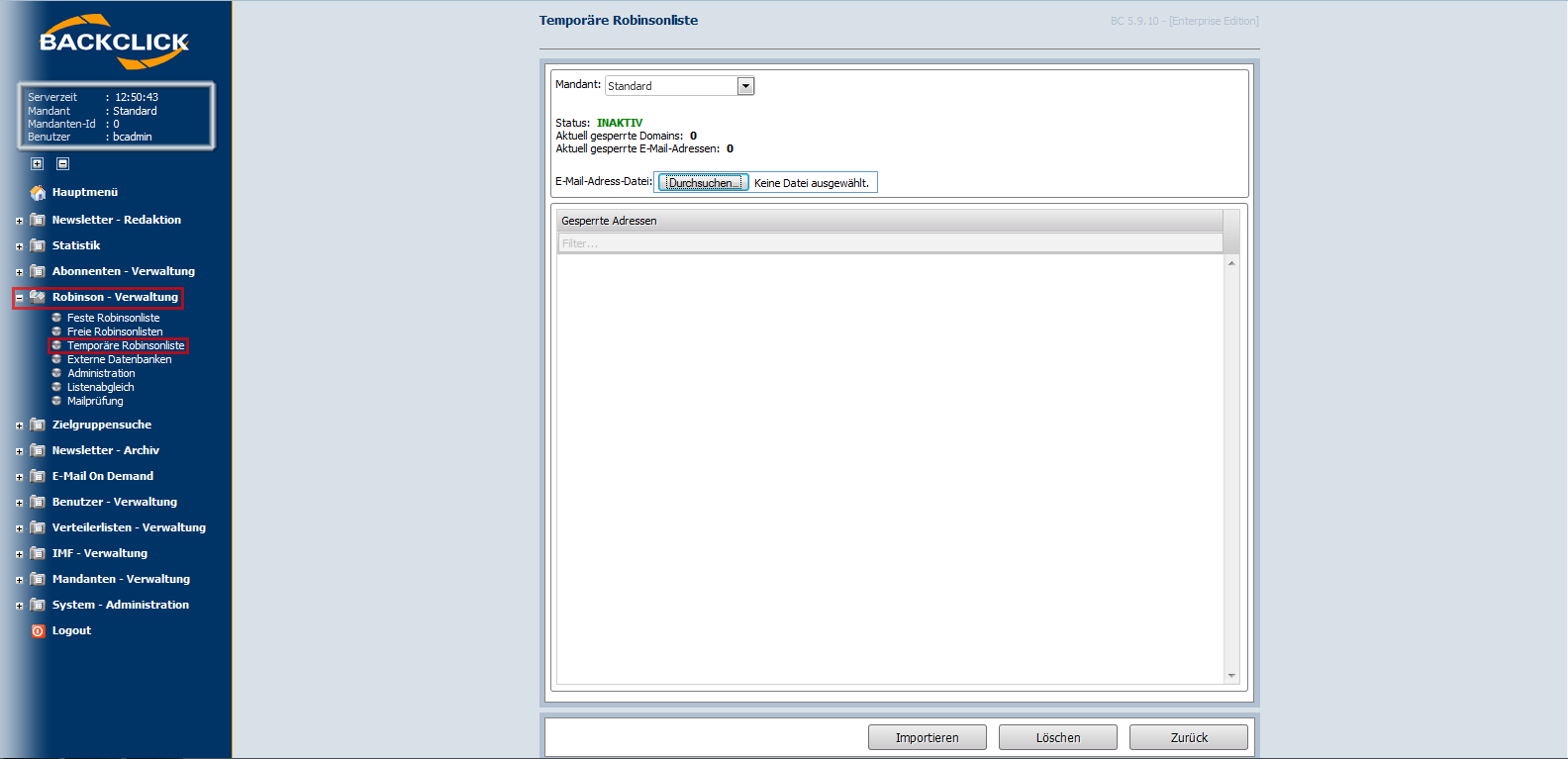
Task: Click the red Logout icon
Action: coord(38,631)
